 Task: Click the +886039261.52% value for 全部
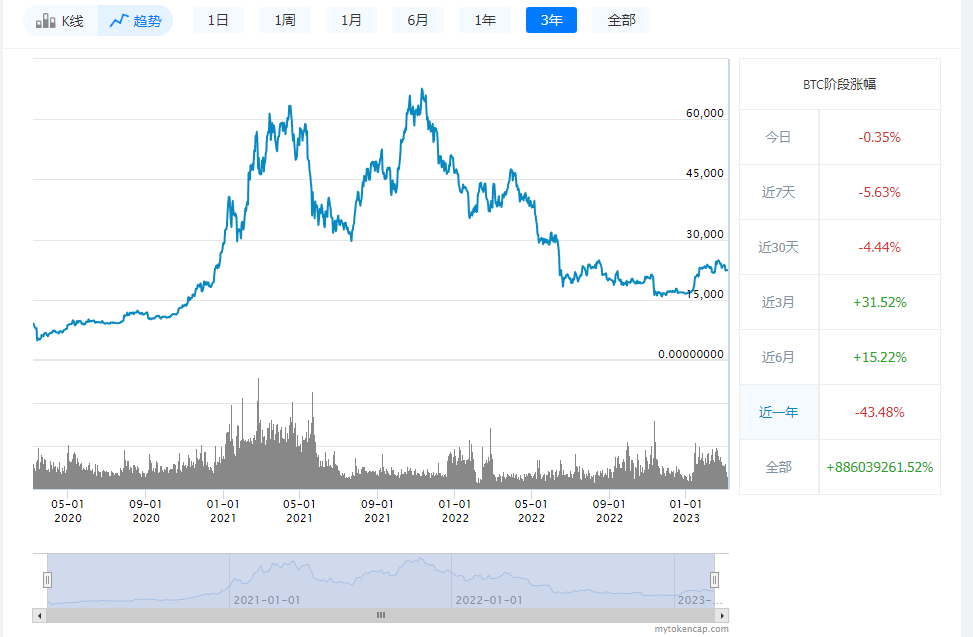(x=879, y=466)
